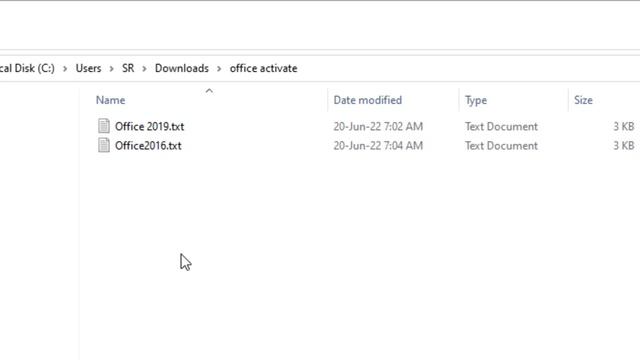Select the Office 2019.txt file icon
The height and width of the screenshot is (360, 640).
pos(104,126)
